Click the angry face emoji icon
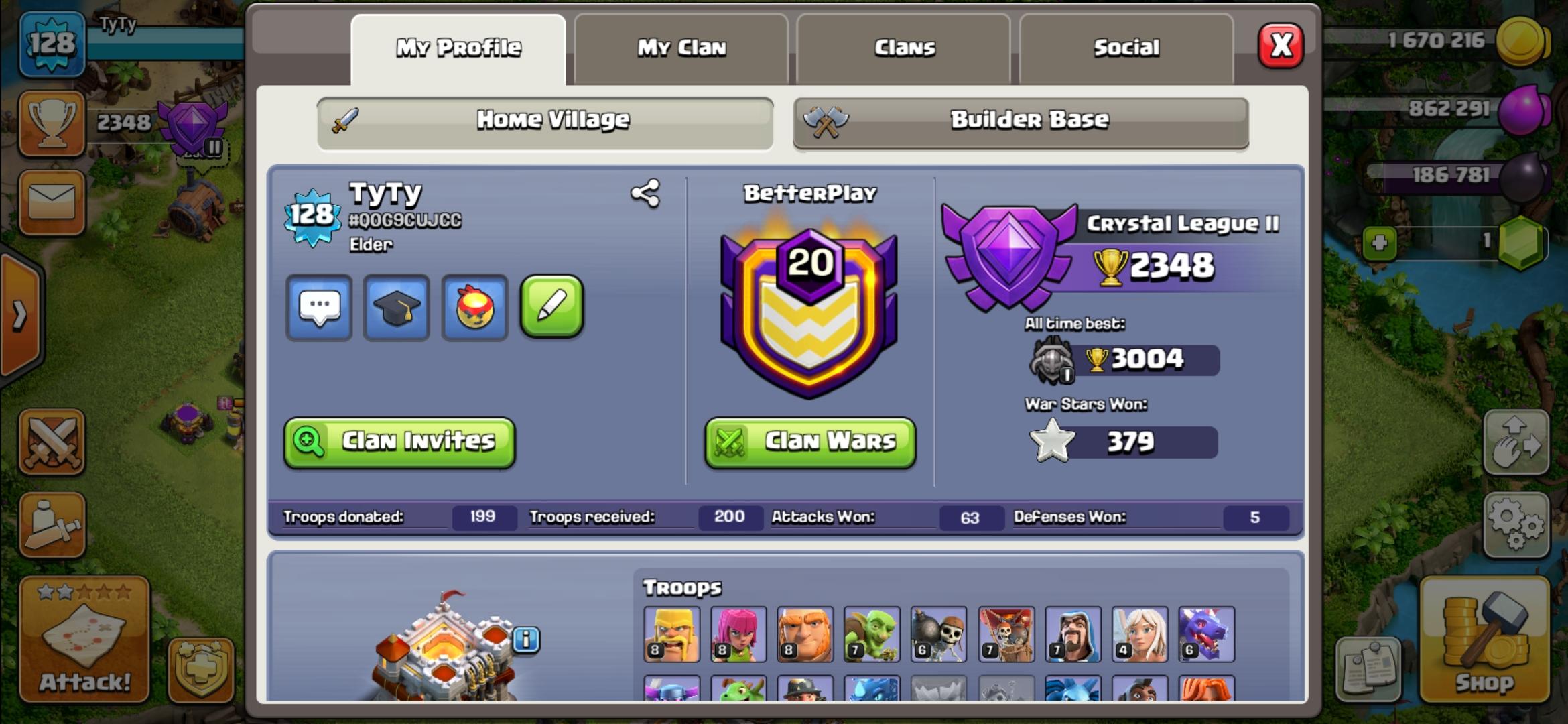This screenshot has height=724, width=1568. click(474, 308)
